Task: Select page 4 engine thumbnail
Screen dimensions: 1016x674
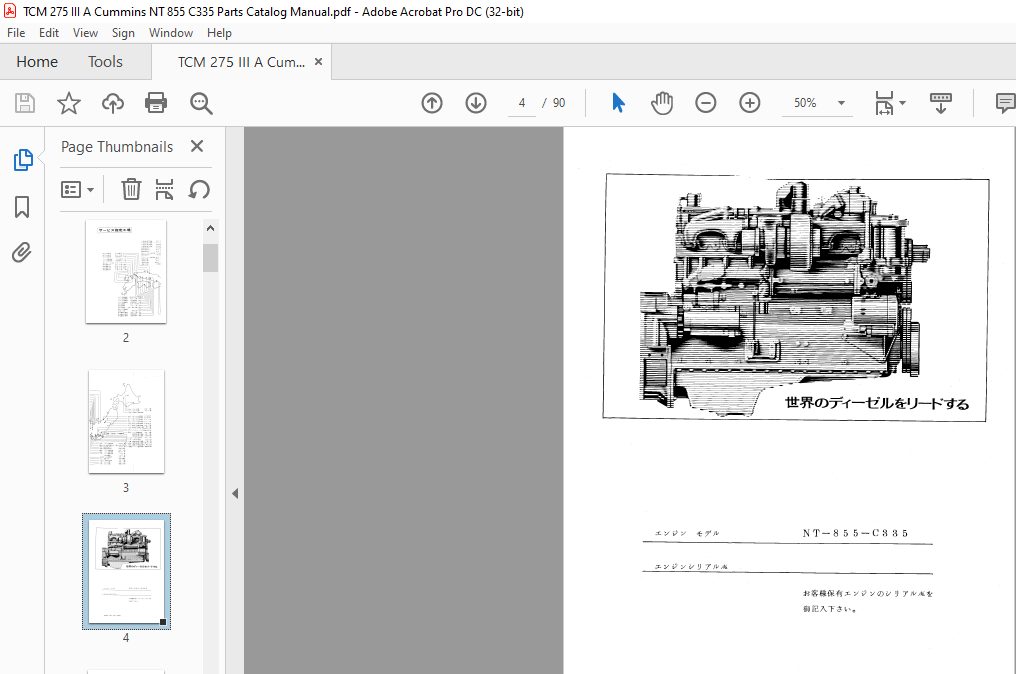Action: point(126,571)
